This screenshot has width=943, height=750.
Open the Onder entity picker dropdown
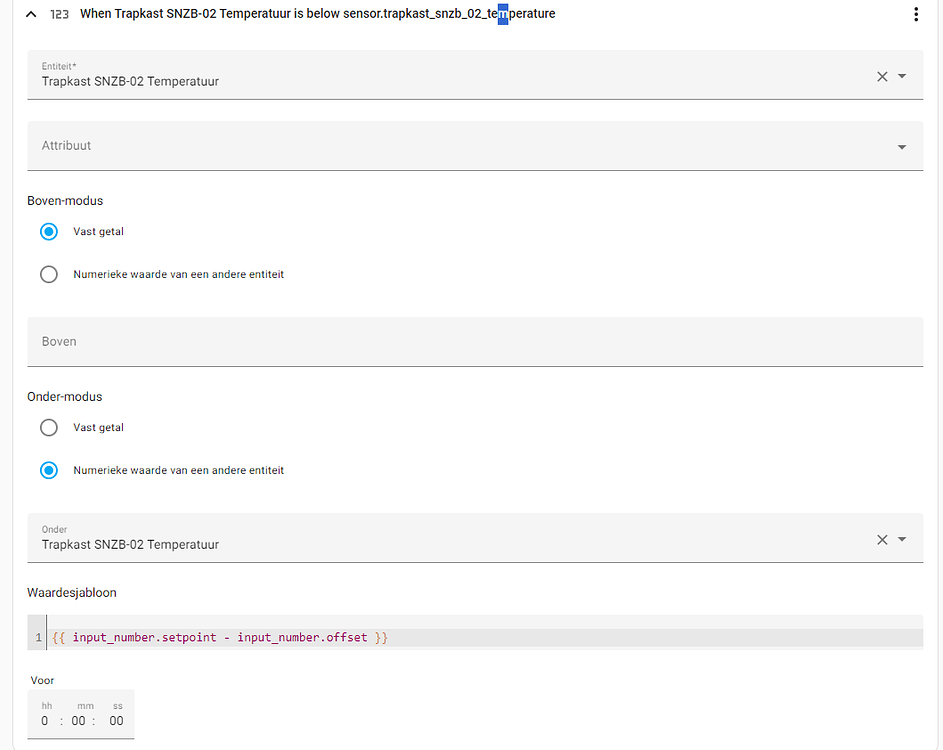(902, 538)
